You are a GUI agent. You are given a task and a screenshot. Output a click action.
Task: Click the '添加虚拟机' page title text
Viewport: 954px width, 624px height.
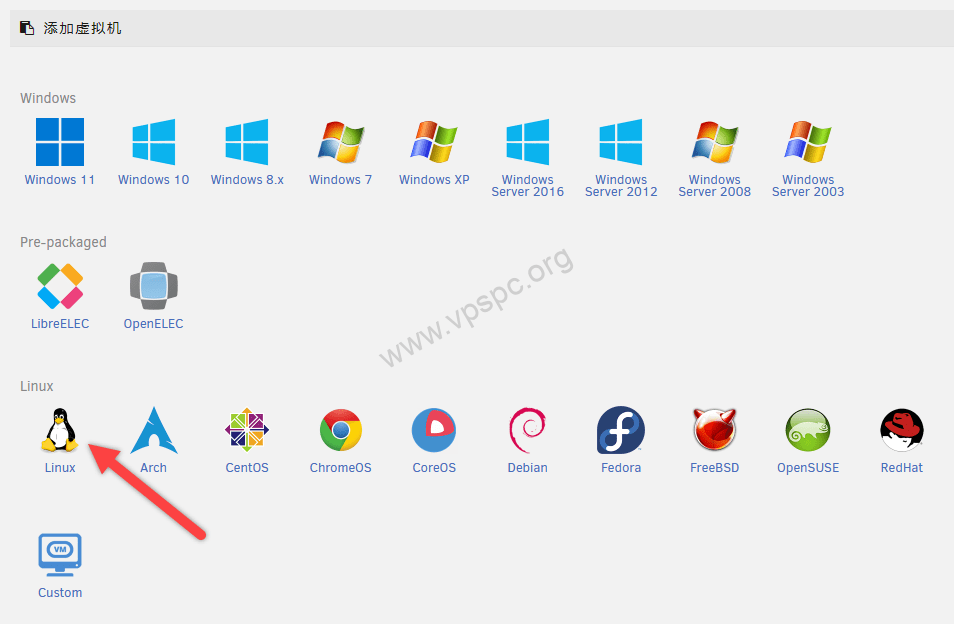(82, 28)
